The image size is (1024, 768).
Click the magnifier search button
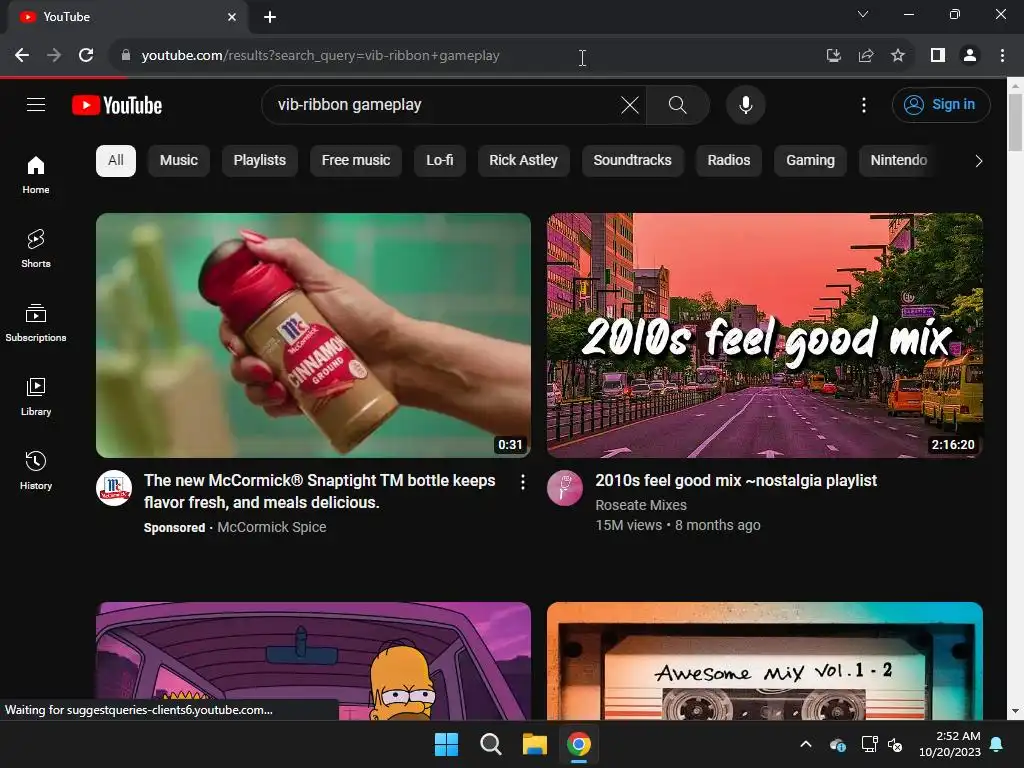[678, 104]
